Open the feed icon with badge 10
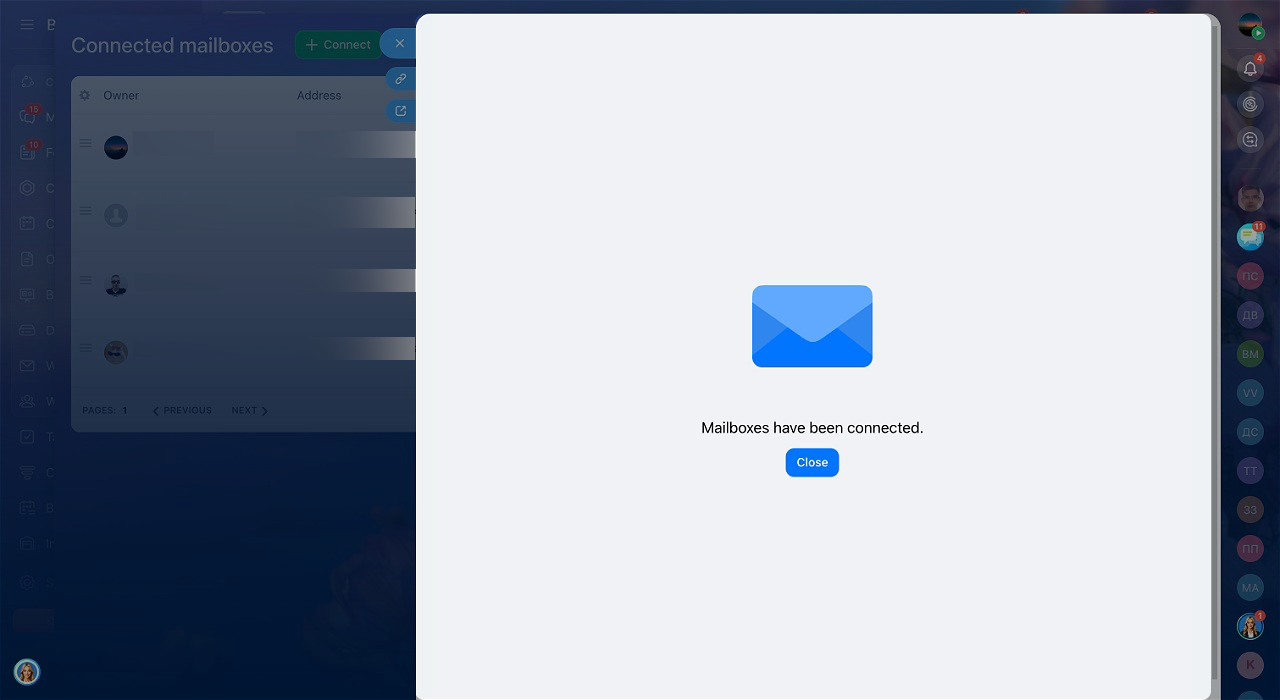 click(27, 153)
